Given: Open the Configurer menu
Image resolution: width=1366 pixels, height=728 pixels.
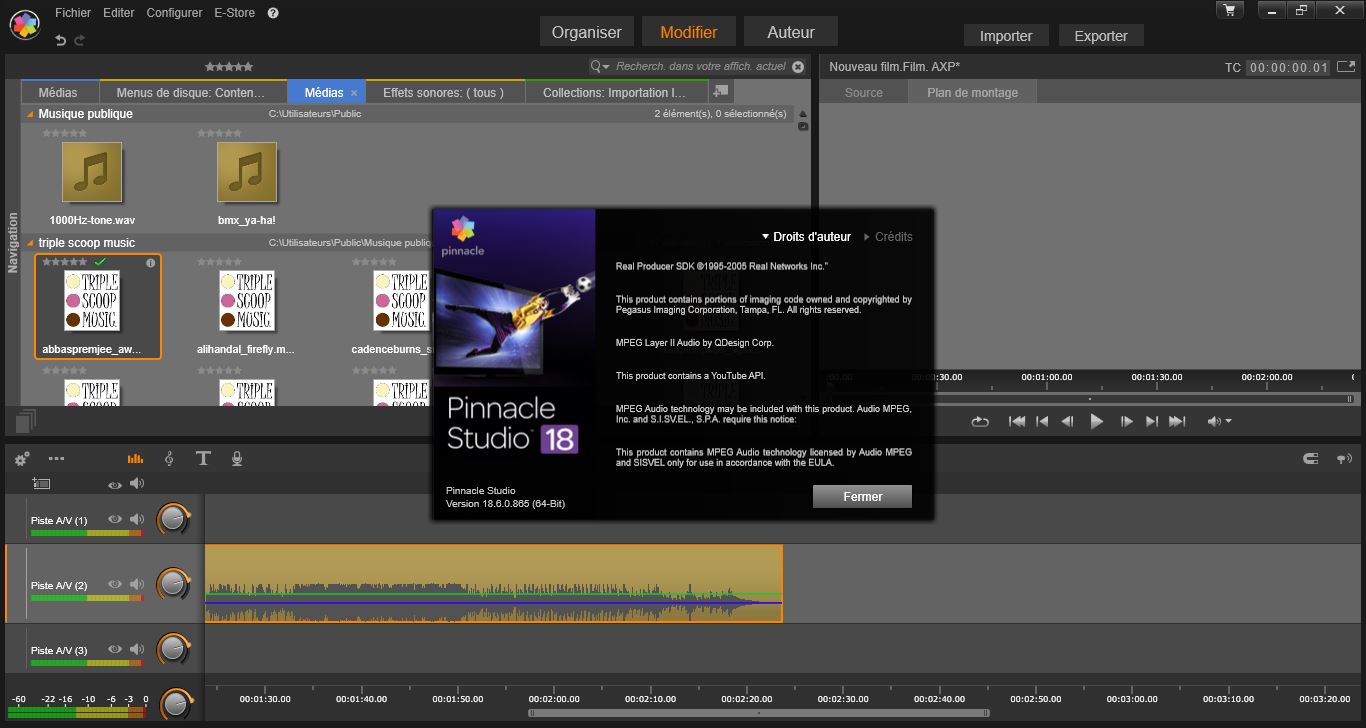Looking at the screenshot, I should coord(174,13).
